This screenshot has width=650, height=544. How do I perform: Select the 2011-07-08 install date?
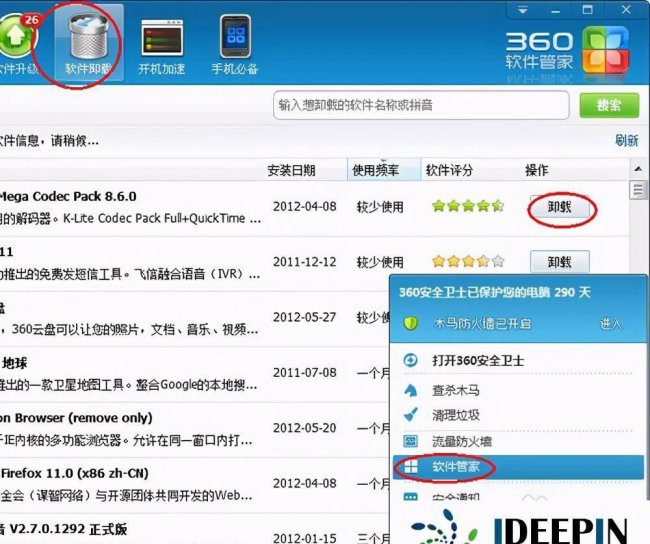click(x=305, y=372)
